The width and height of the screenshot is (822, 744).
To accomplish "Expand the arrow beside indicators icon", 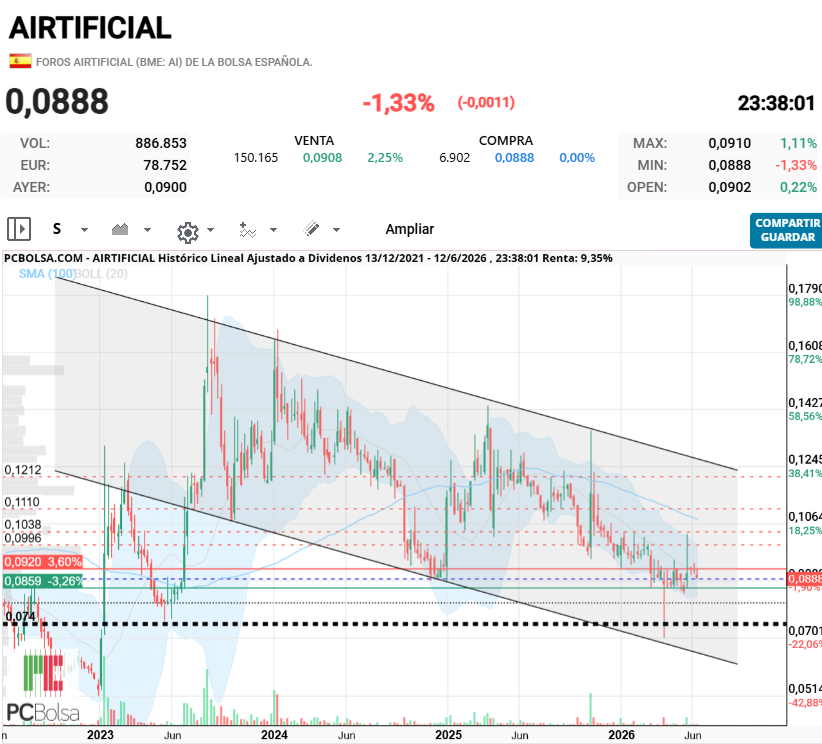I will tap(273, 230).
